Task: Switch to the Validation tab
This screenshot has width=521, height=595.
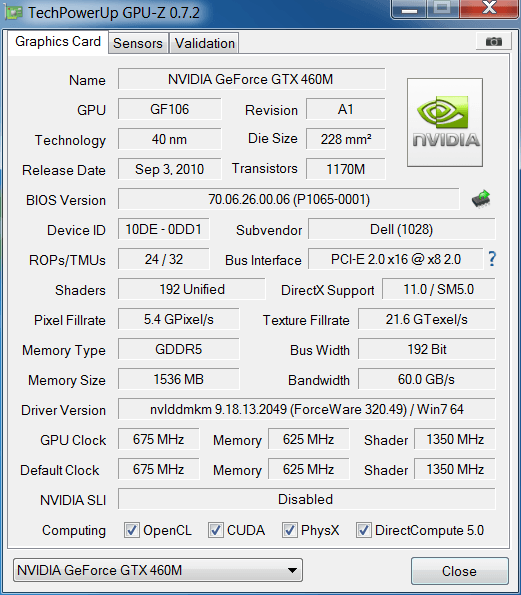Action: click(x=205, y=43)
